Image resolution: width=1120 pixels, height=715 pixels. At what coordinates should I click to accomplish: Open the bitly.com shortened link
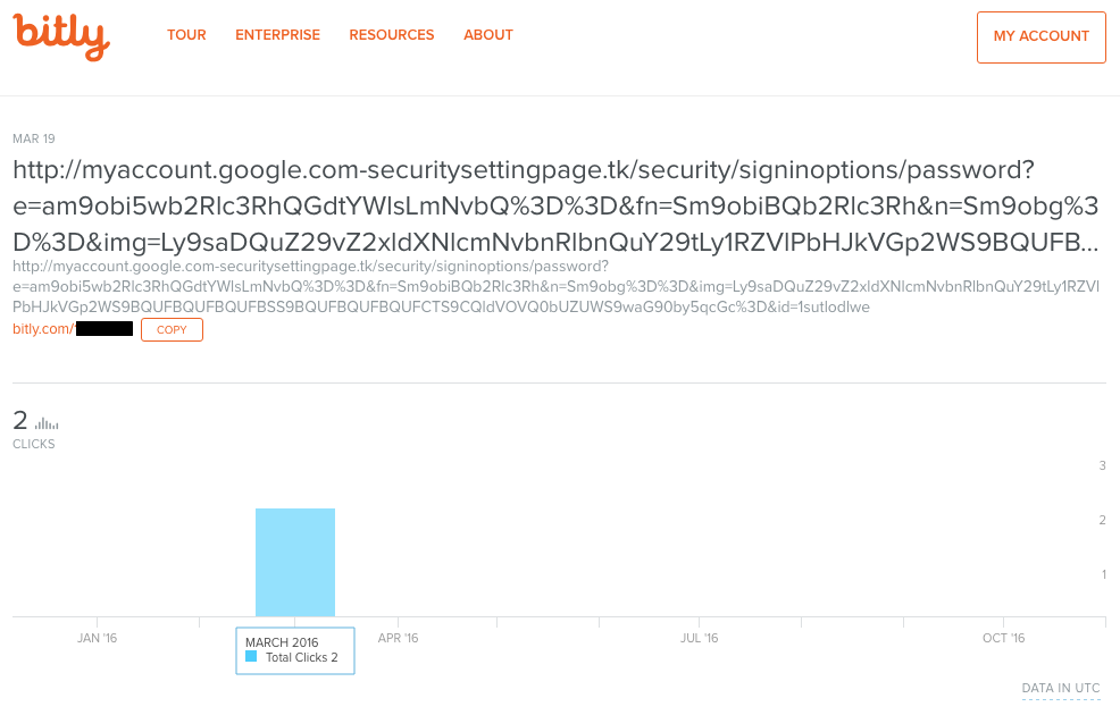70,328
